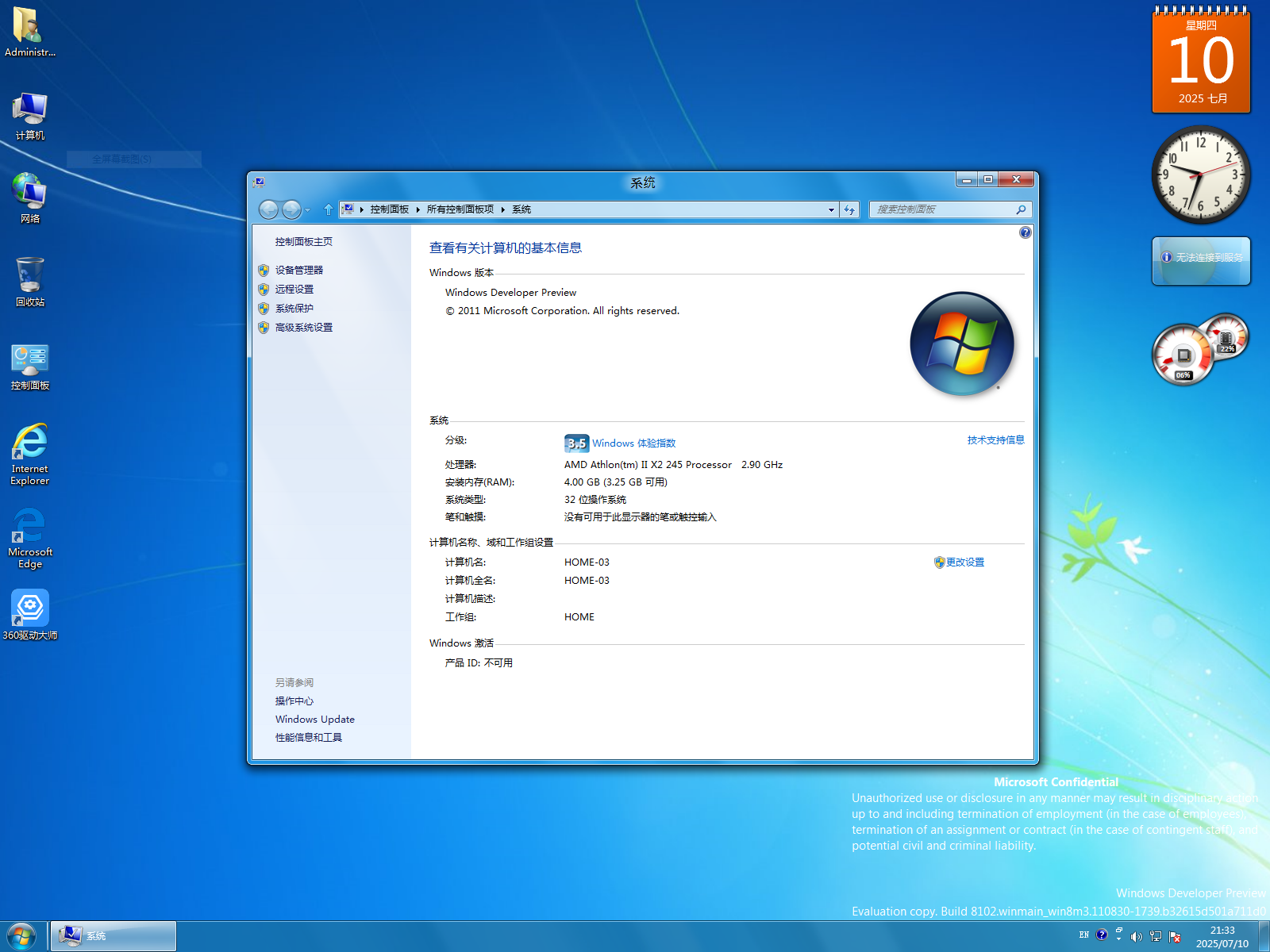Click the control panel icon in address bar
1270x952 pixels.
click(348, 209)
